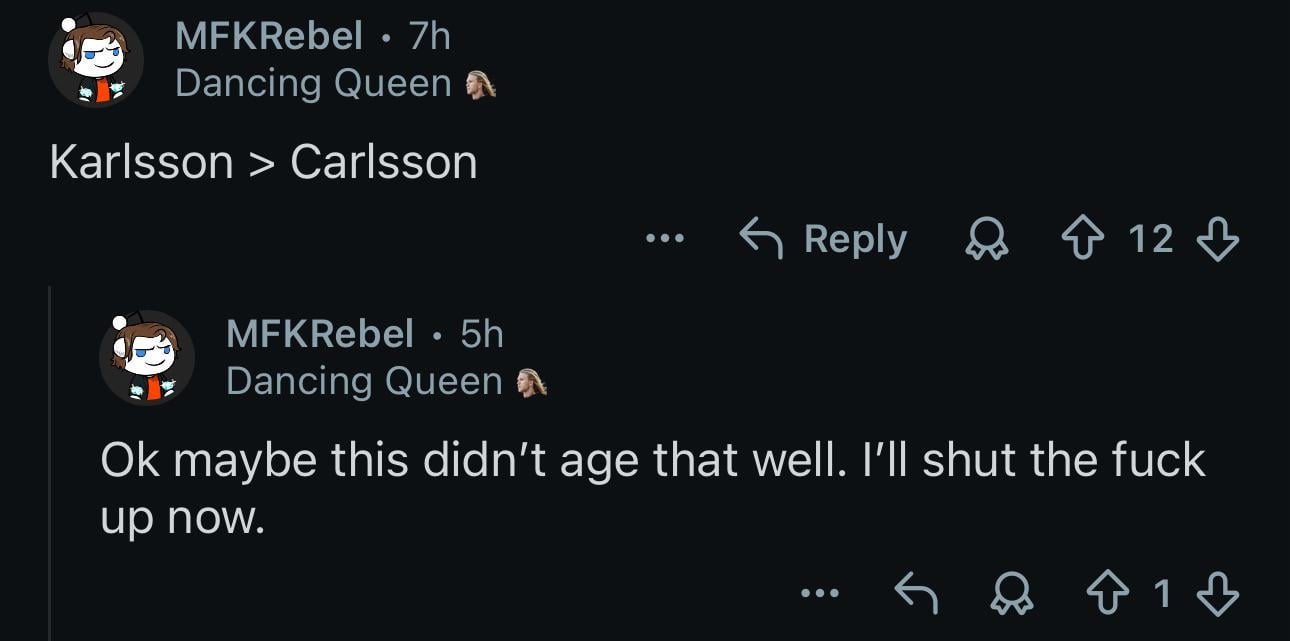Screen dimensions: 1290x641
Task: Open MFKRebel's profile from the top comment
Action: 266,35
